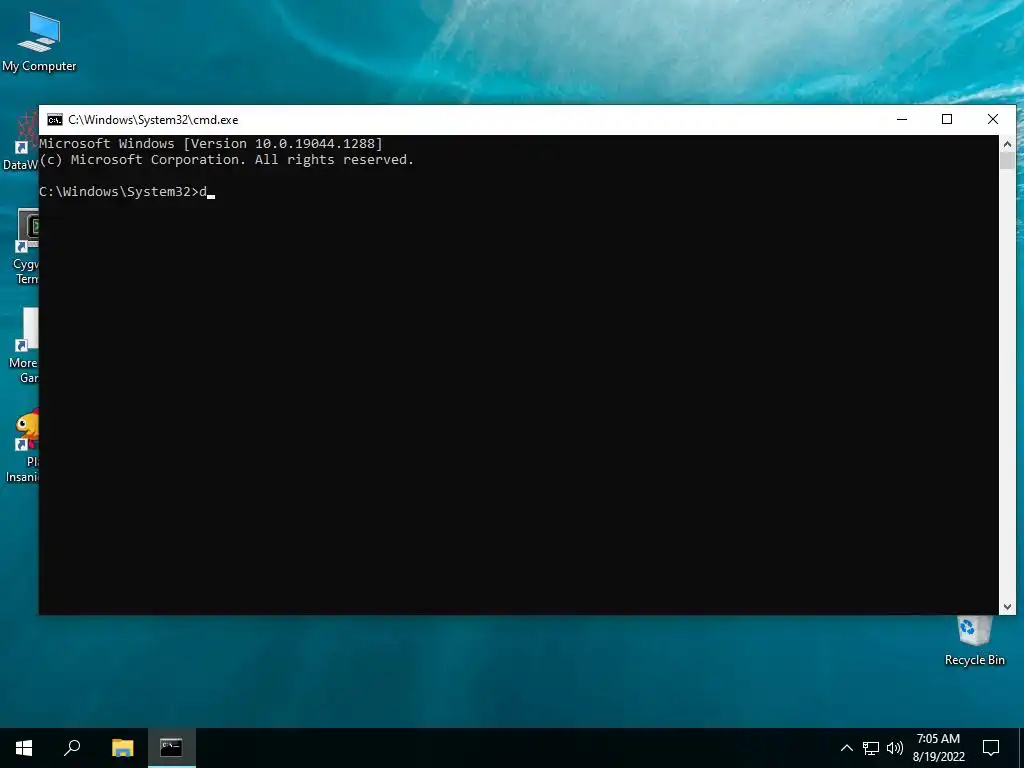Screen dimensions: 1024x768
Task: Select Command Prompt taskbar button
Action: (x=171, y=748)
